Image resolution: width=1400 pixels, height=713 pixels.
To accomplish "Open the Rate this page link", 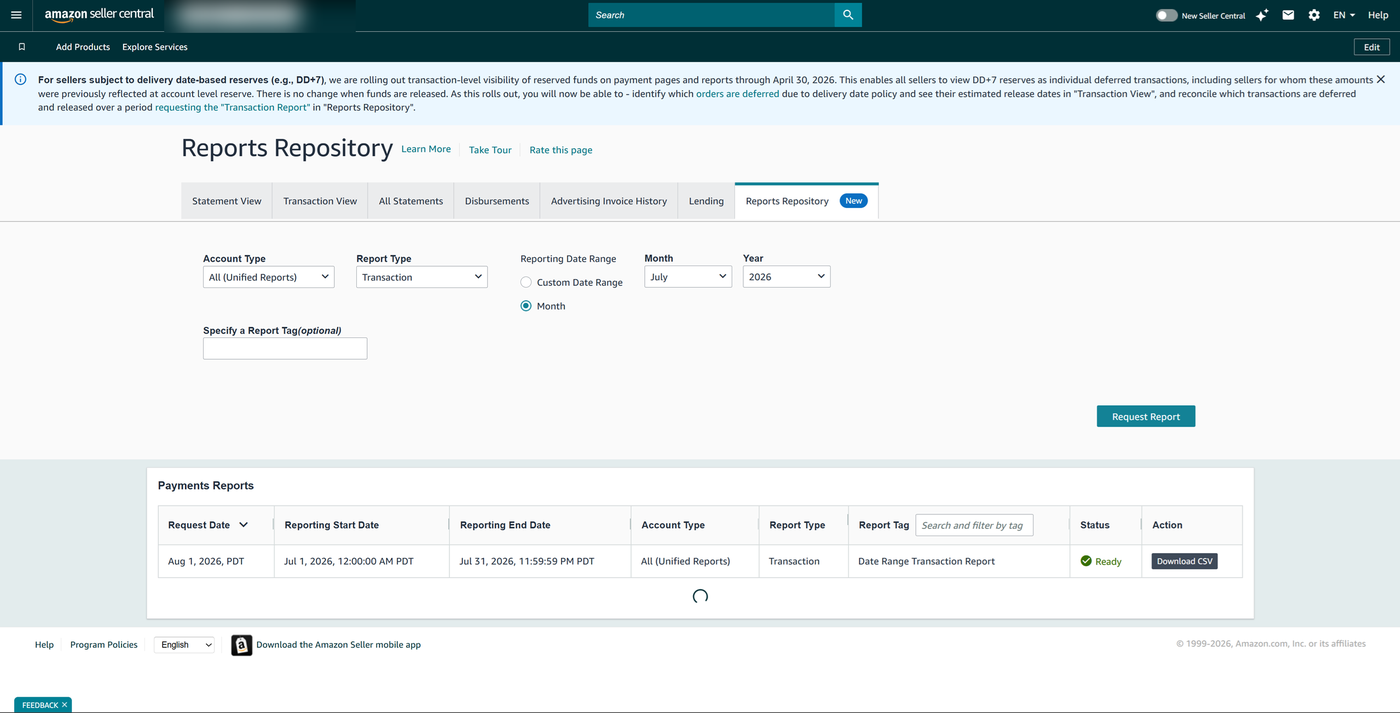I will point(561,150).
